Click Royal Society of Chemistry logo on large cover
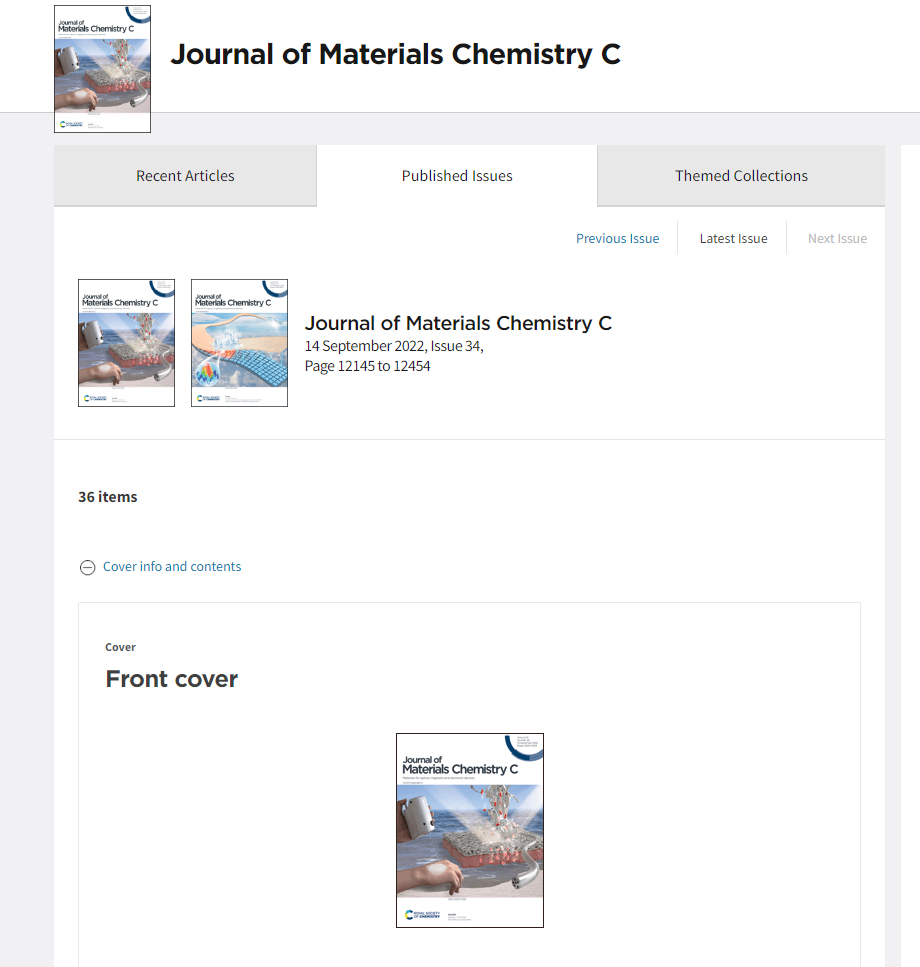This screenshot has width=920, height=967. click(420, 915)
